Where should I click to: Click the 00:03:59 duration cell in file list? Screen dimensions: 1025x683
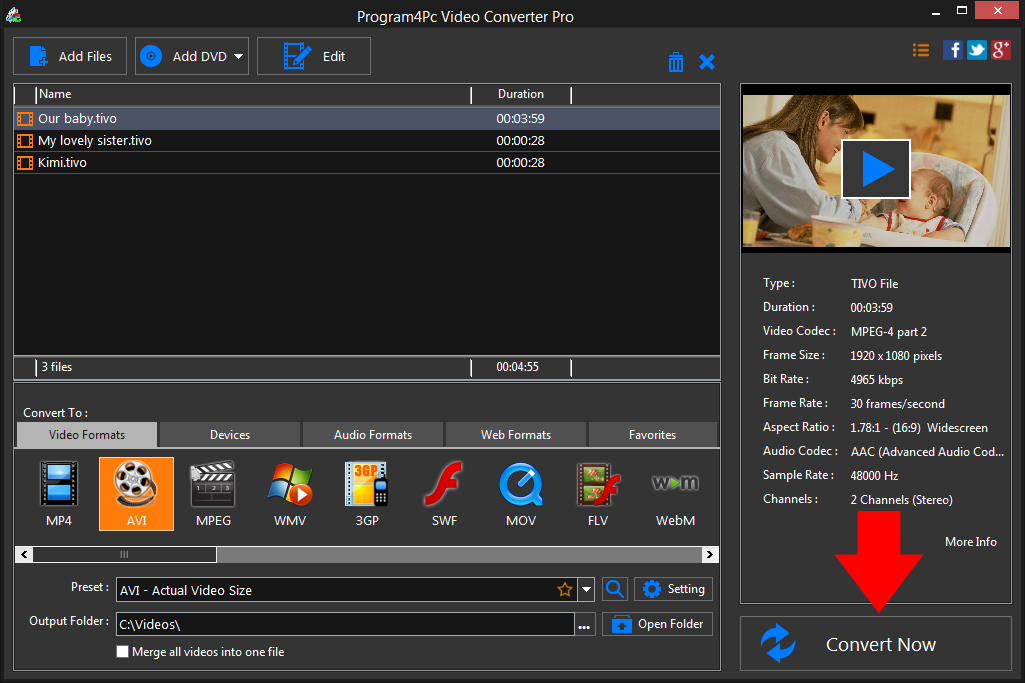click(x=520, y=119)
